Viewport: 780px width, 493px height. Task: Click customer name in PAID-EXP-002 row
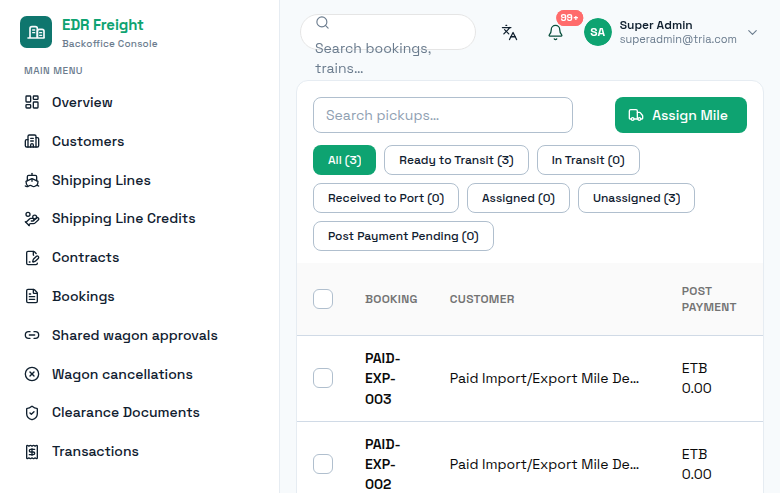544,464
